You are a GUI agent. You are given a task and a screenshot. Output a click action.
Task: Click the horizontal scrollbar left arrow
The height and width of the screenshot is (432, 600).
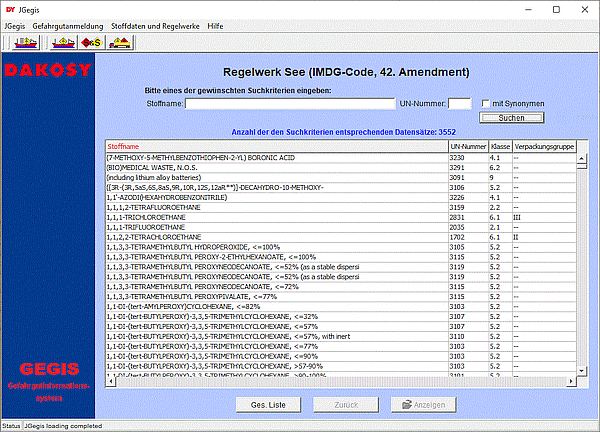coord(111,381)
